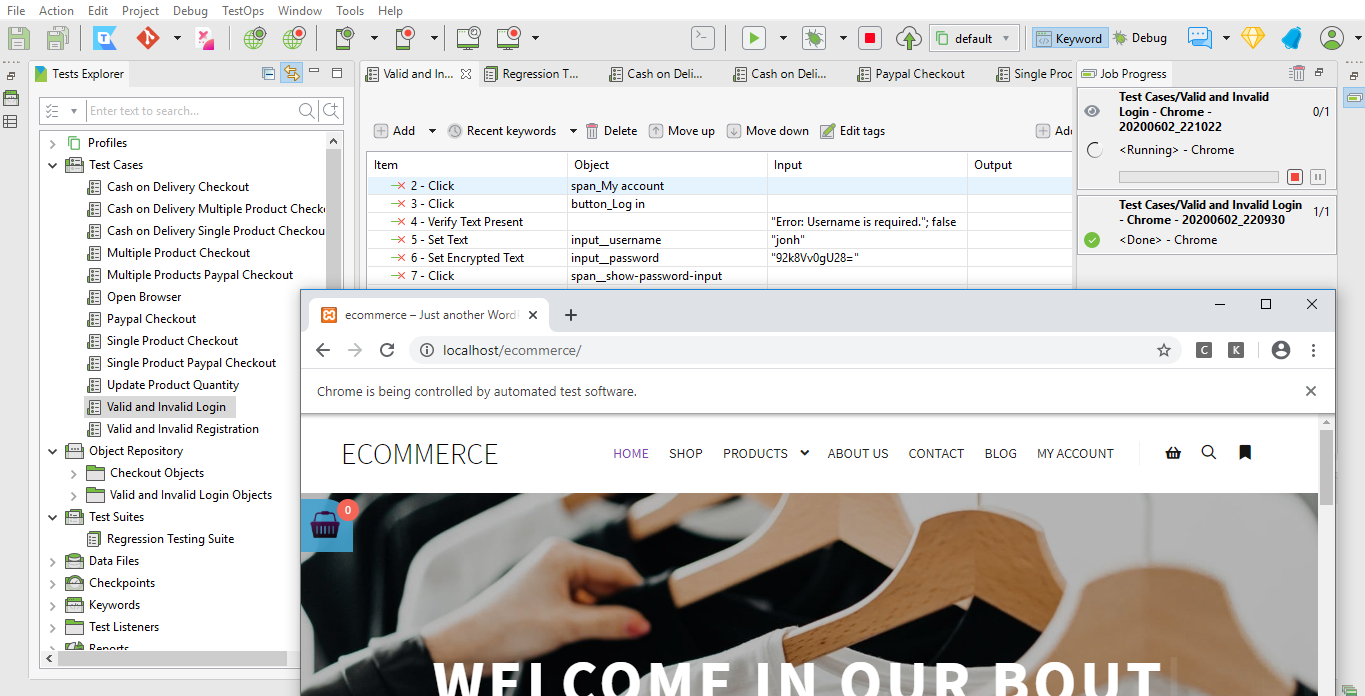
Task: Click the Spy Windows desktop icon
Action: coord(467,38)
